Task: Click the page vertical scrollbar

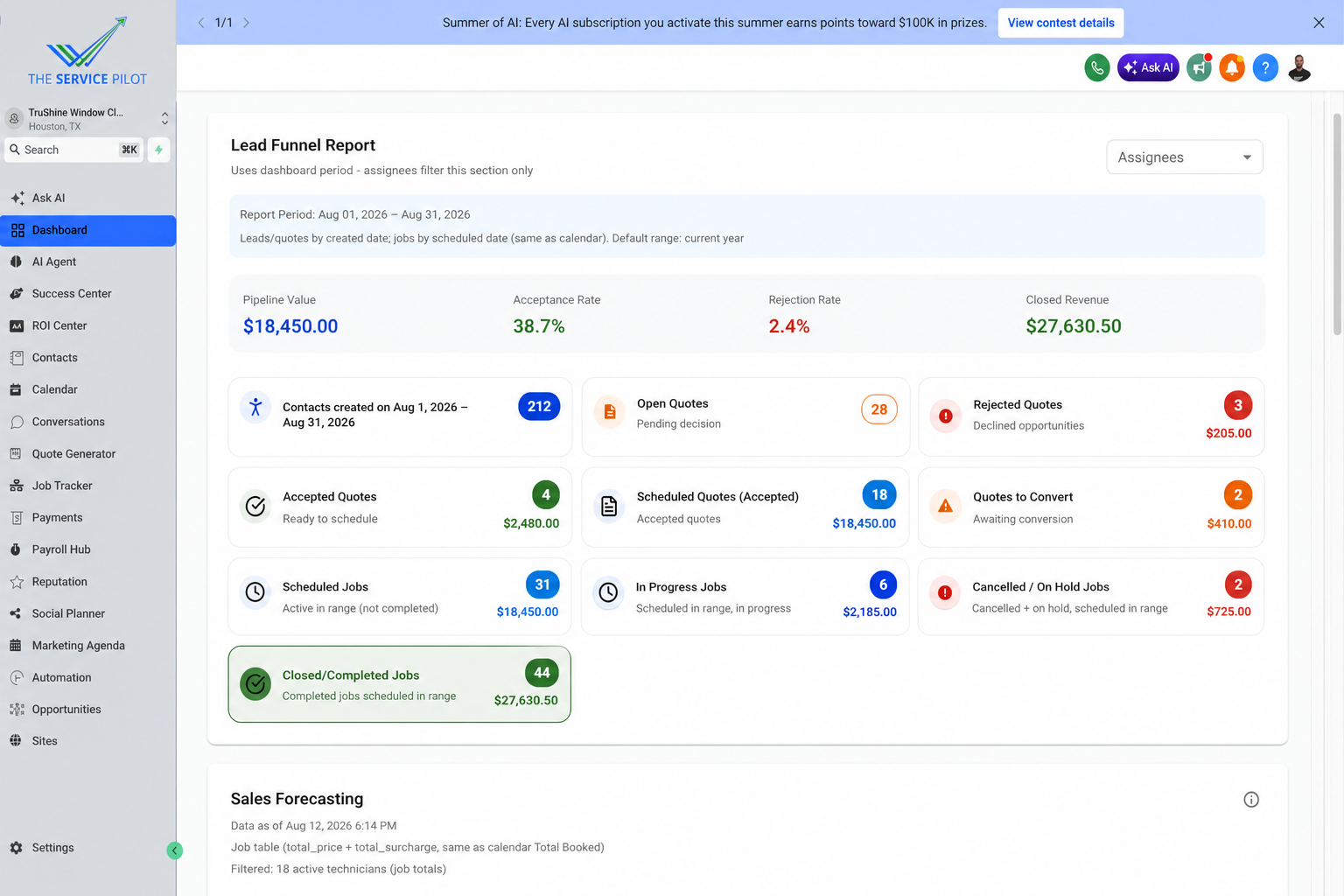Action: 1337,224
